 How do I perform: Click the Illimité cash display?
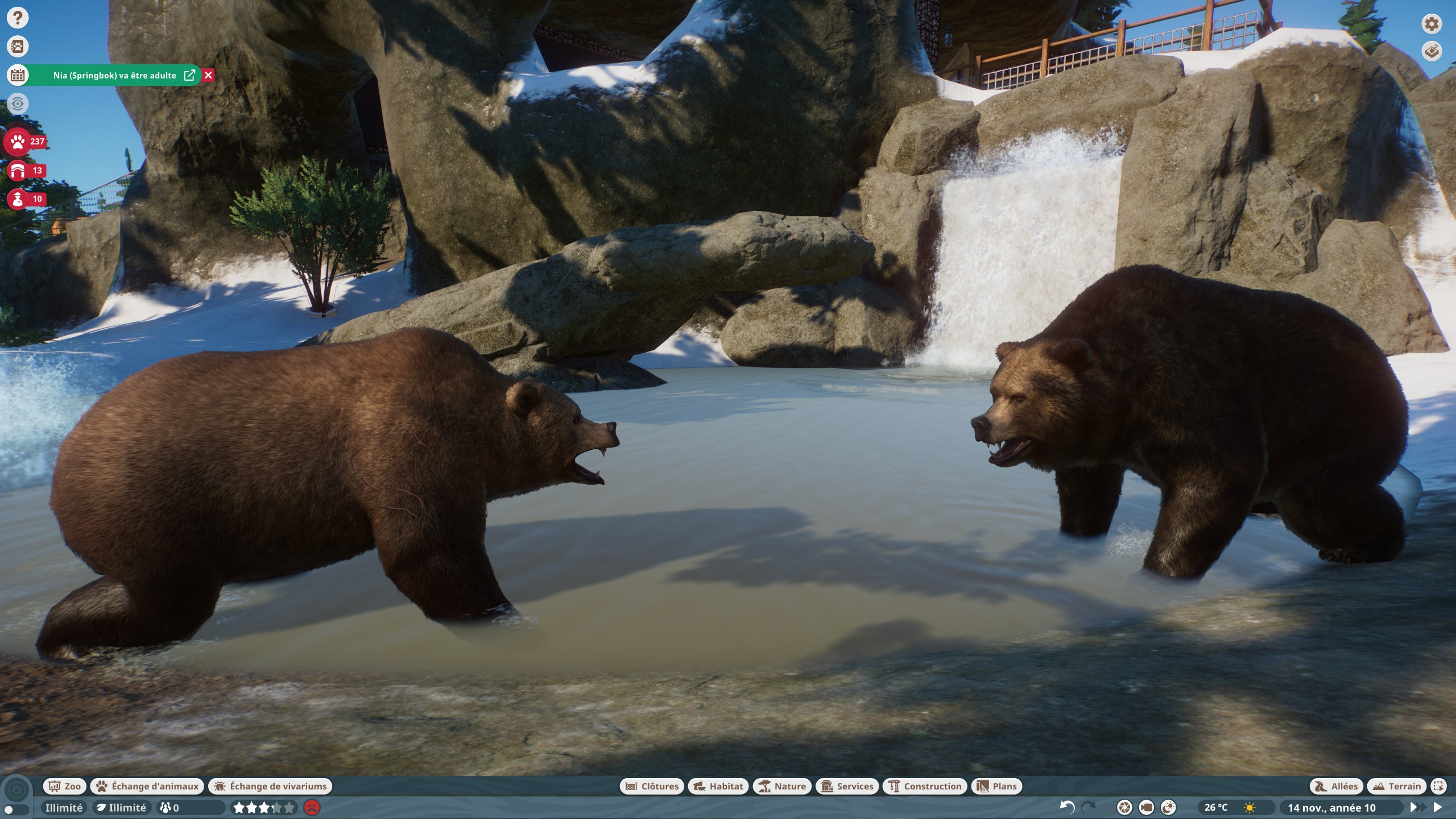pyautogui.click(x=64, y=808)
